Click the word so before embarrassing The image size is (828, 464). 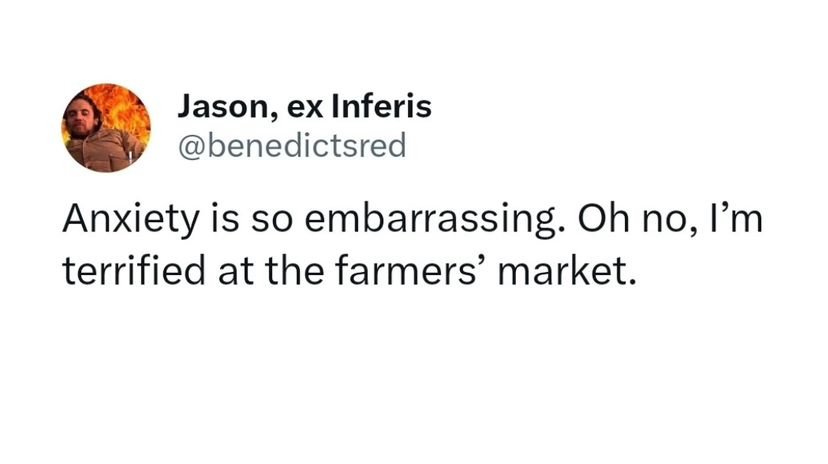point(271,222)
